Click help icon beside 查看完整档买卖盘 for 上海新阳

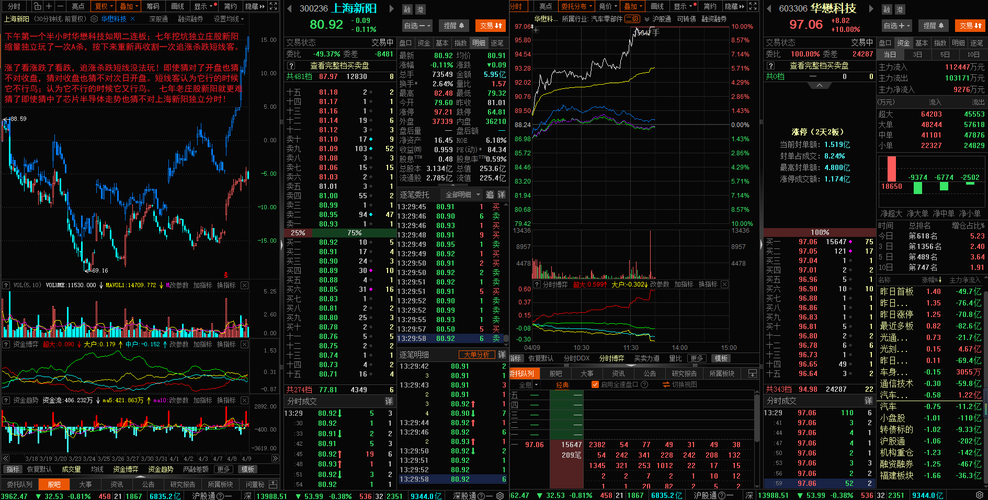pyautogui.click(x=291, y=65)
